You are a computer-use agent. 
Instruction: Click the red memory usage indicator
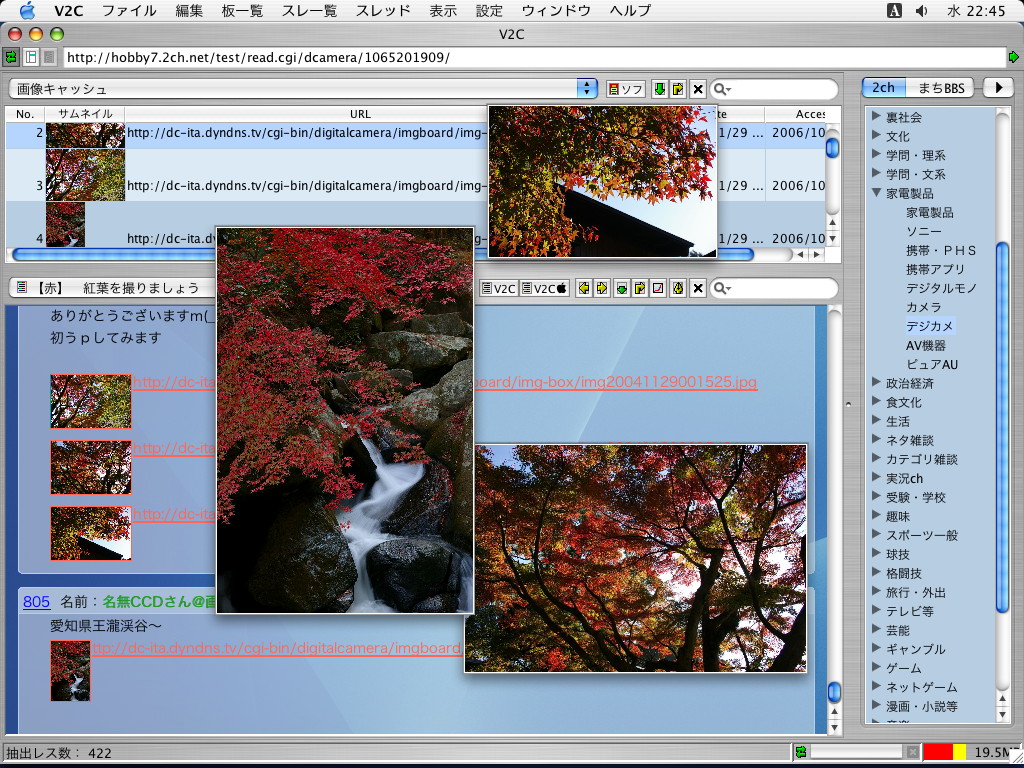click(938, 752)
